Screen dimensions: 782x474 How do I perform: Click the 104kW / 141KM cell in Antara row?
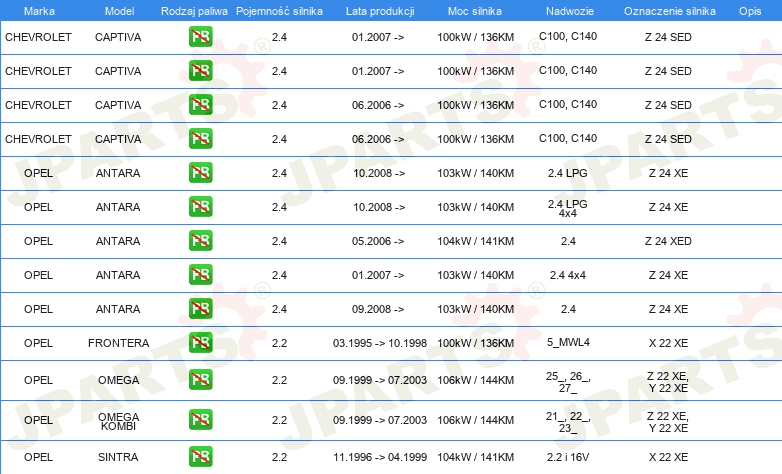(476, 241)
